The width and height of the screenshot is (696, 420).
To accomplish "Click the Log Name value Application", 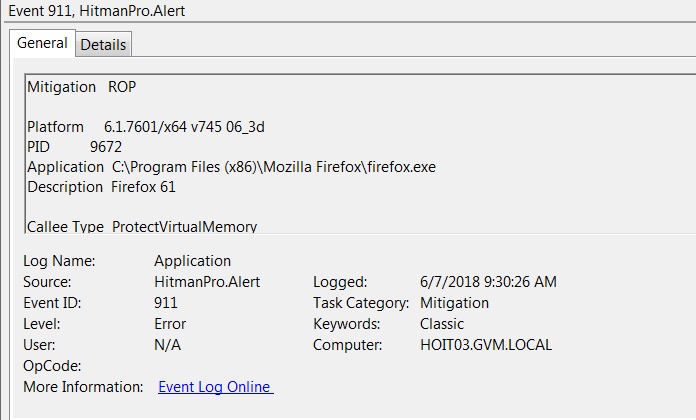I will point(193,261).
